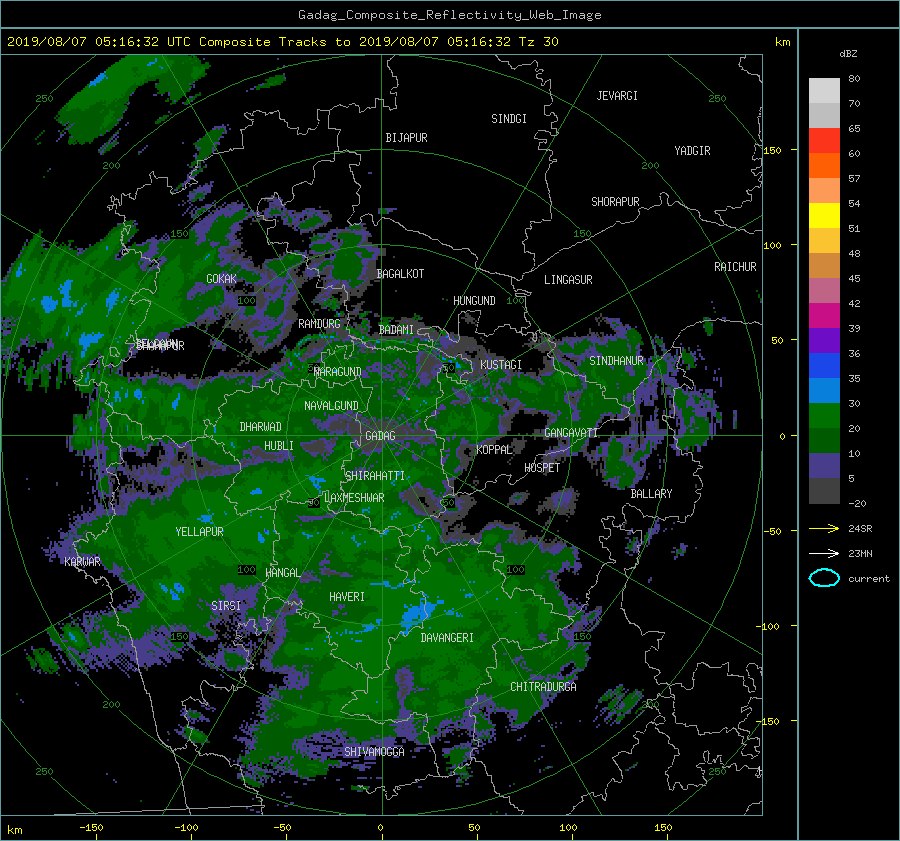Click the CHITRADURGA city label
The image size is (900, 841).
click(x=543, y=687)
